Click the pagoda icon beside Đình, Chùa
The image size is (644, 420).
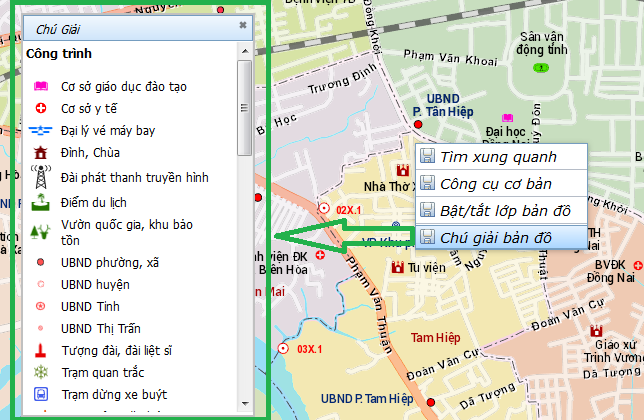click(41, 152)
